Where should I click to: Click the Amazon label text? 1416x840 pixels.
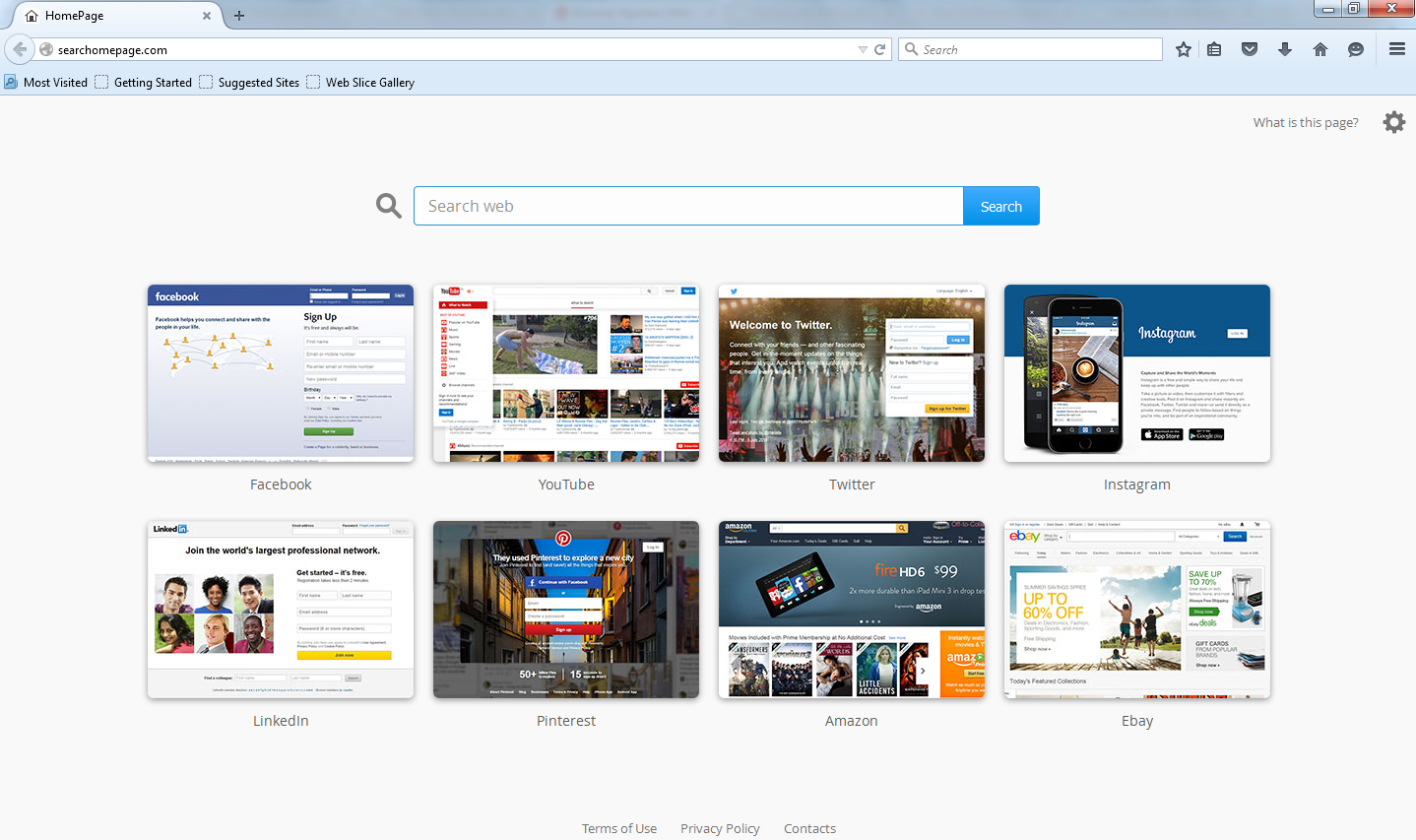(852, 721)
